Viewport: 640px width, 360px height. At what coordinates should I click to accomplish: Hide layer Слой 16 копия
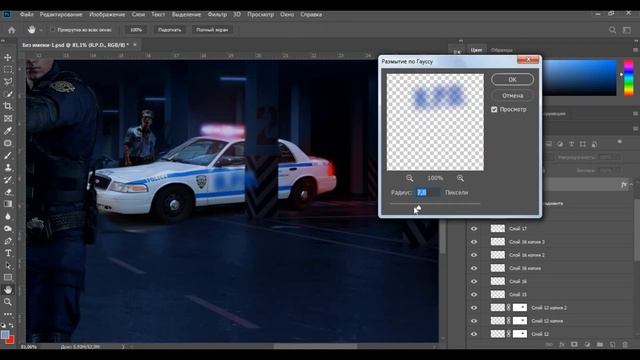[474, 268]
